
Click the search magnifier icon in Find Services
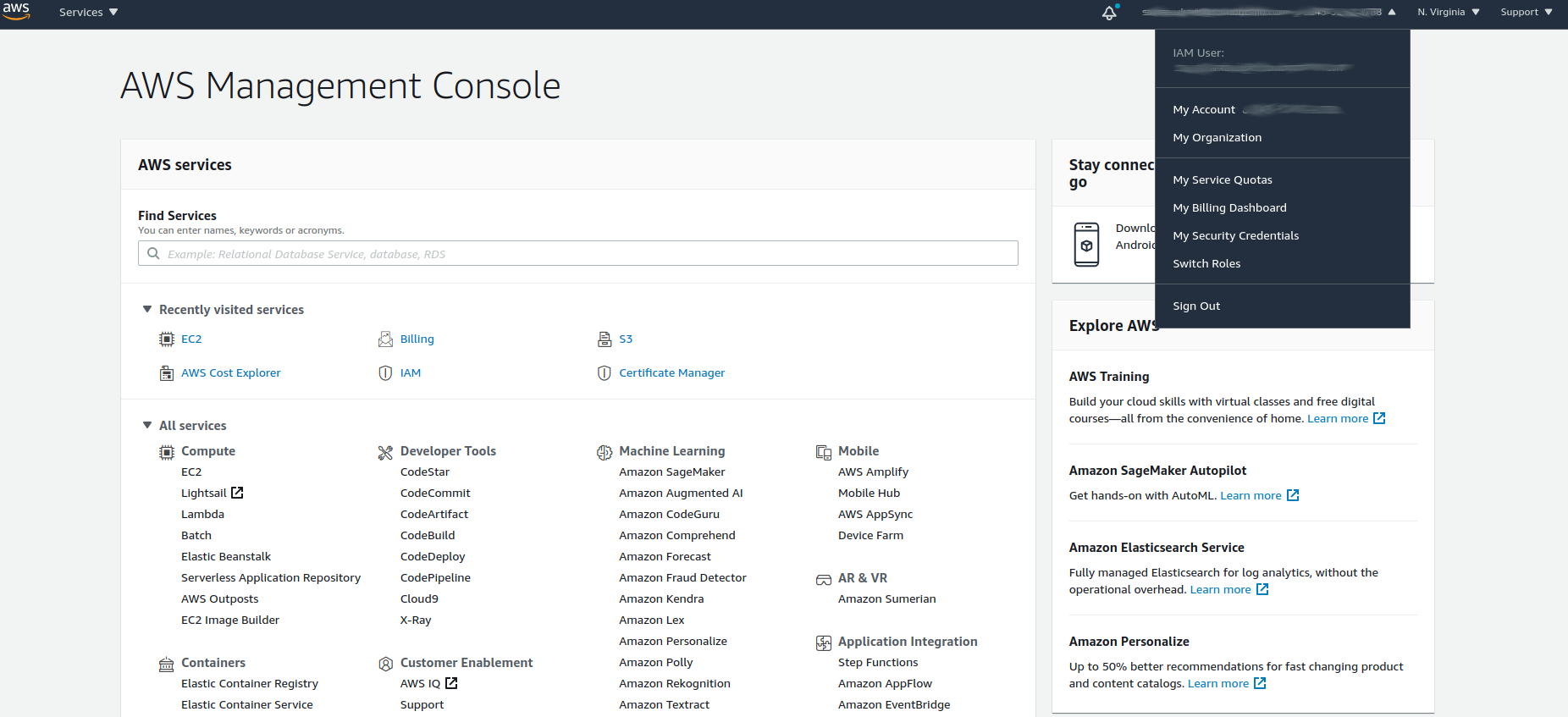tap(153, 253)
